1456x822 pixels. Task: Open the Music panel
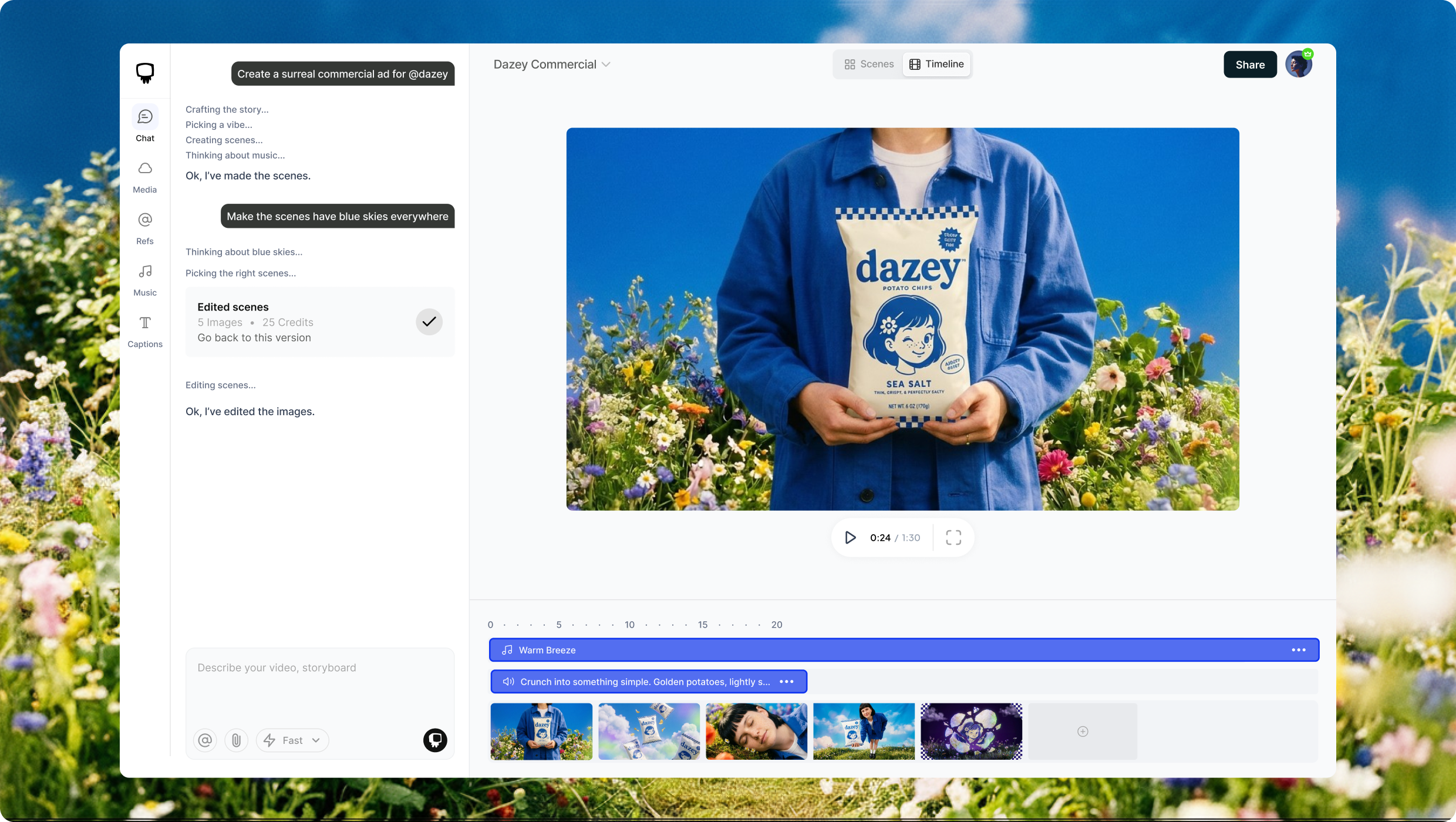(x=145, y=279)
